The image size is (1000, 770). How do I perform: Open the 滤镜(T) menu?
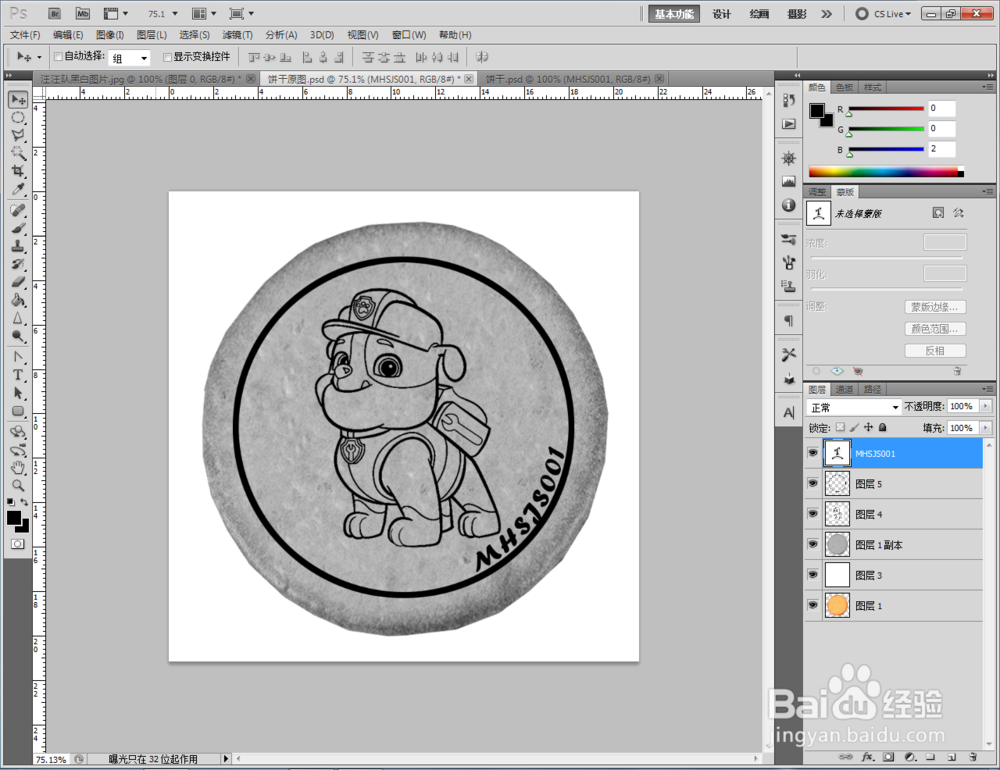[237, 34]
